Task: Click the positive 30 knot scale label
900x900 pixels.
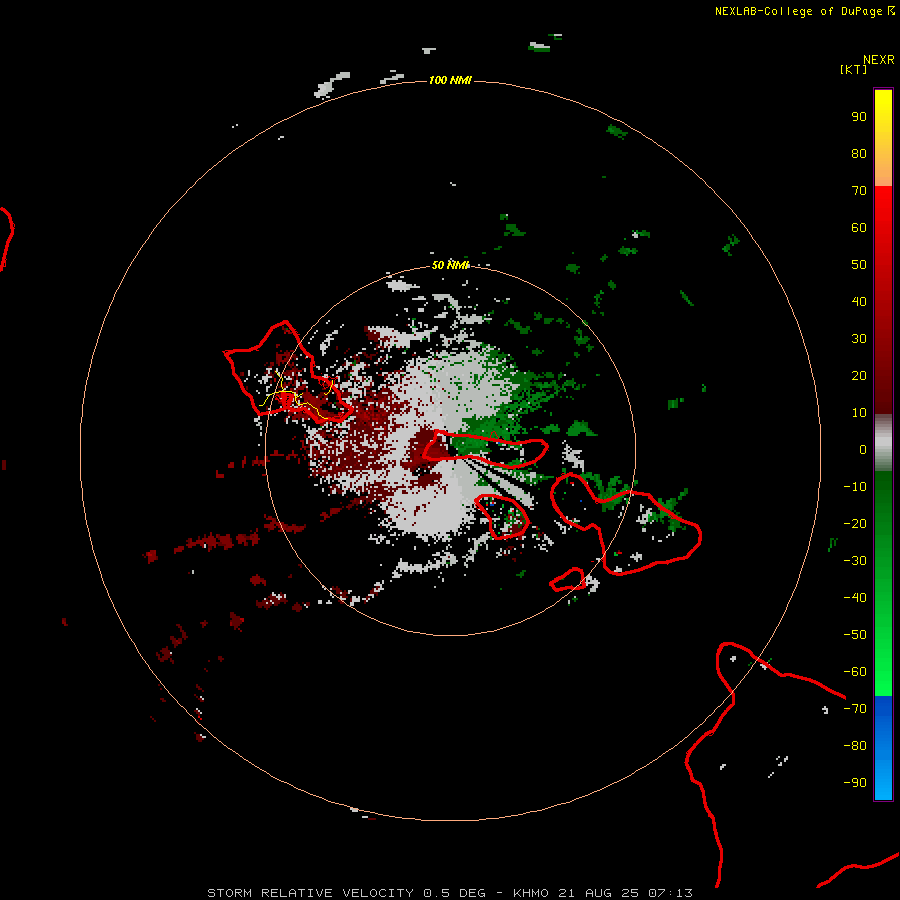Action: click(x=859, y=339)
